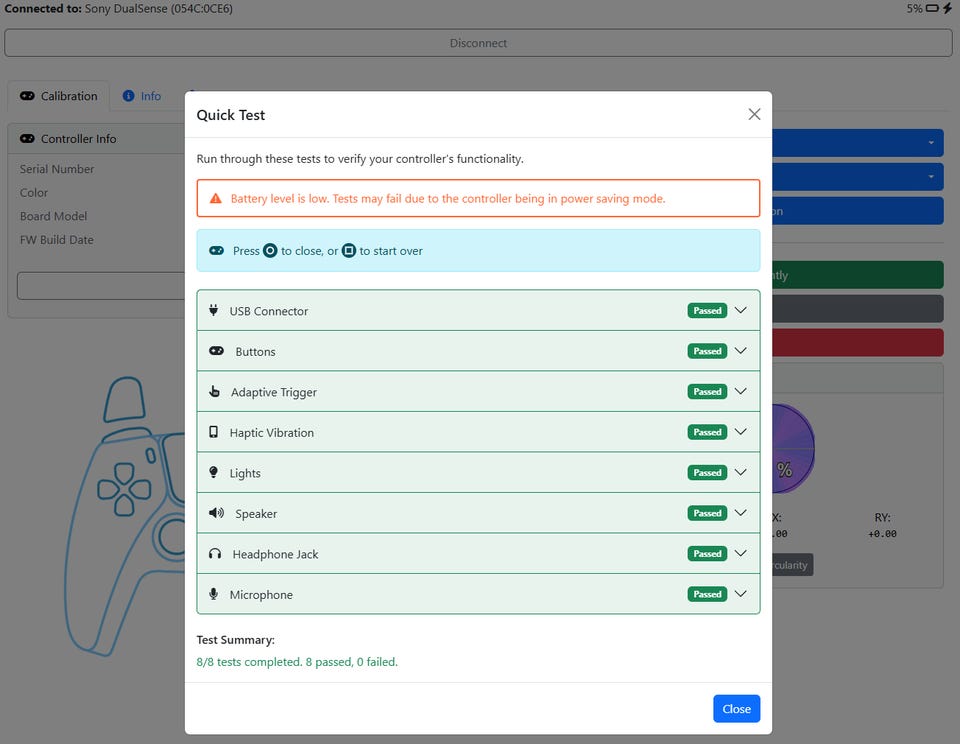Switch to the Calibration tab
Screen dimensions: 960x744
(x=59, y=96)
